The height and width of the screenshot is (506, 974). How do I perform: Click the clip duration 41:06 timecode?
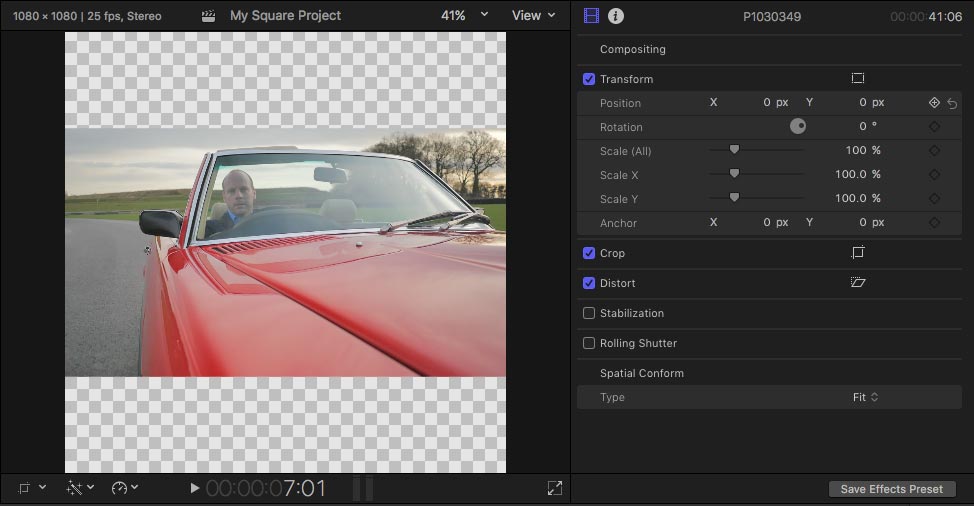926,17
